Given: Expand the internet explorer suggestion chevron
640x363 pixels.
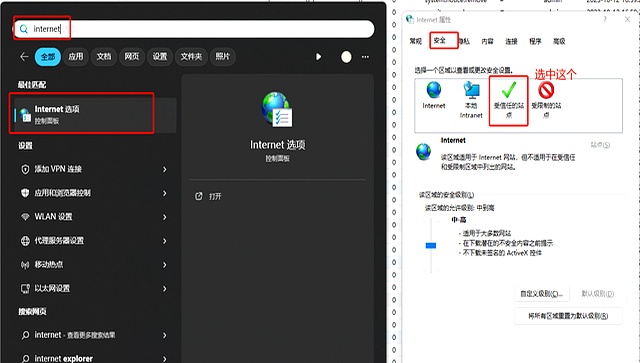Looking at the screenshot, I should 164,359.
